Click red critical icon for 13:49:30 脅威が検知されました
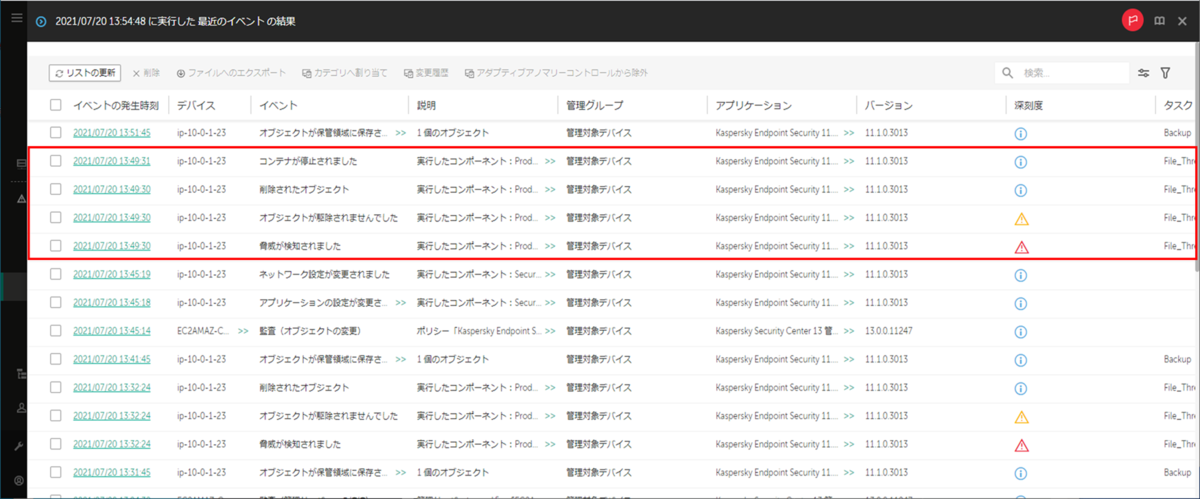This screenshot has width=1200, height=499. pyautogui.click(x=1021, y=246)
